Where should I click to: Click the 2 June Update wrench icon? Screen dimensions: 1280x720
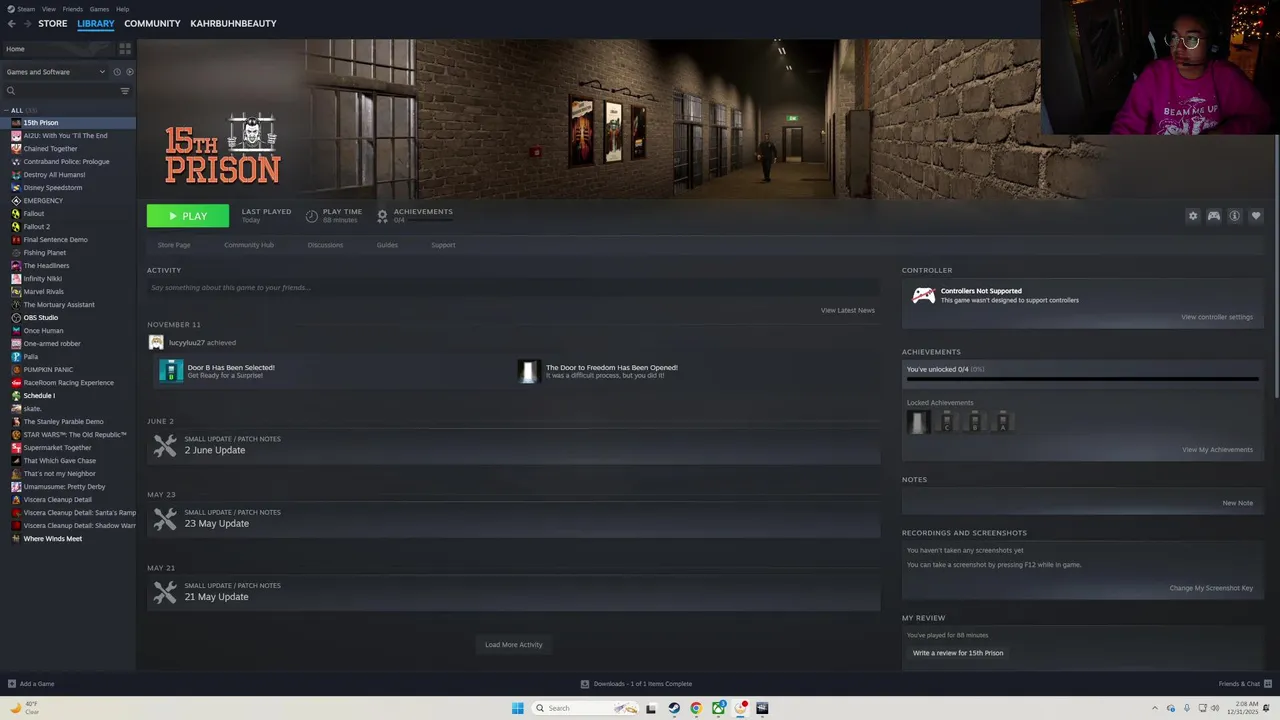coord(165,445)
